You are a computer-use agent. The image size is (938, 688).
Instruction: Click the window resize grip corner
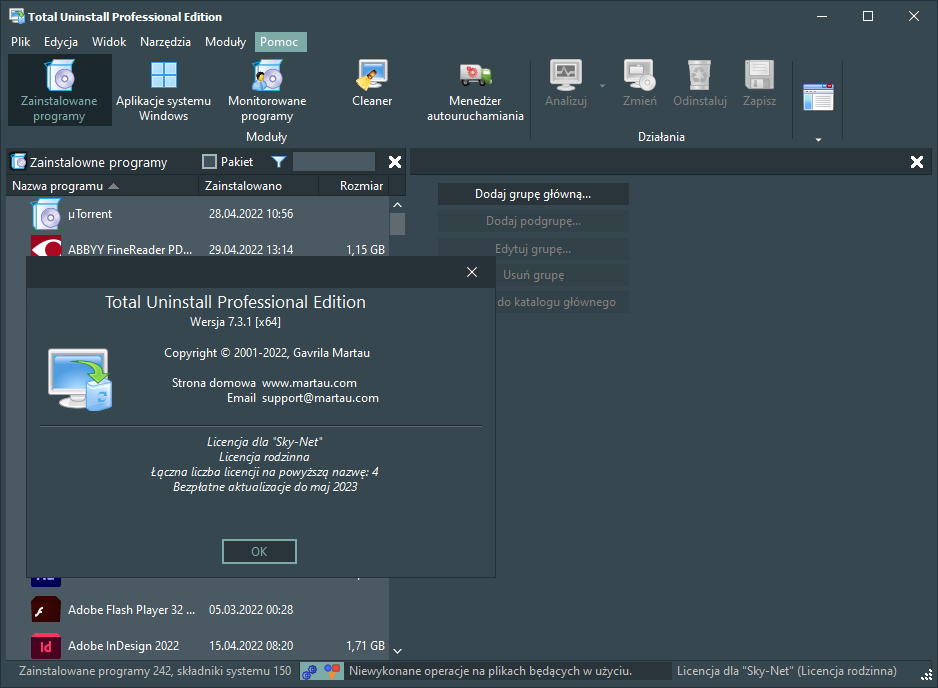tap(926, 676)
